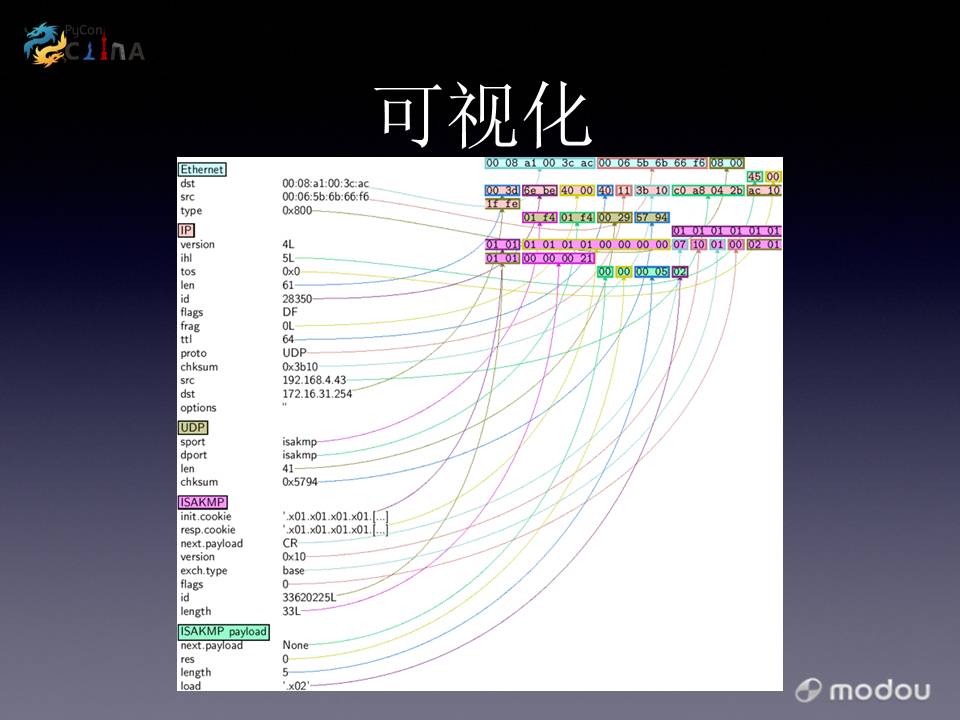The width and height of the screenshot is (960, 720).
Task: Click the hex block 00 00 00 21
Action: coord(560,258)
